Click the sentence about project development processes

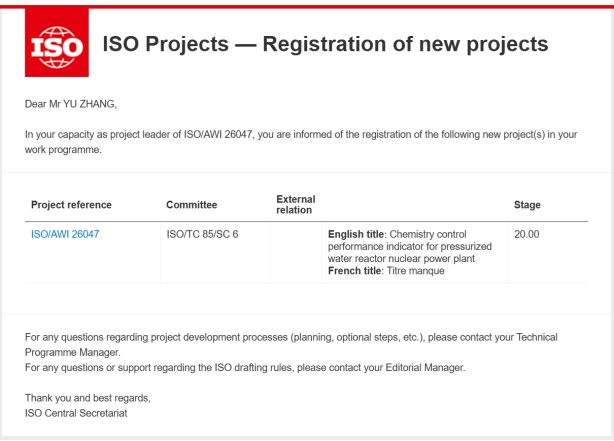click(x=290, y=337)
